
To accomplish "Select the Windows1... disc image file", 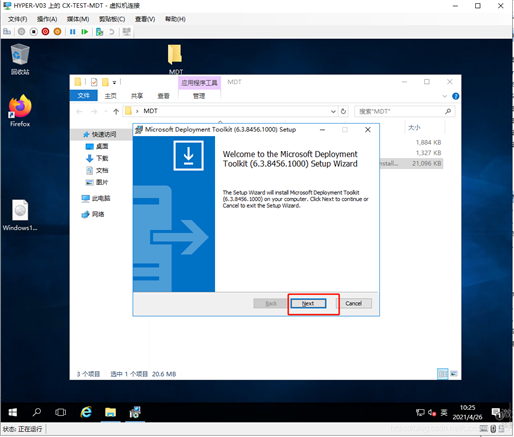I will point(20,215).
